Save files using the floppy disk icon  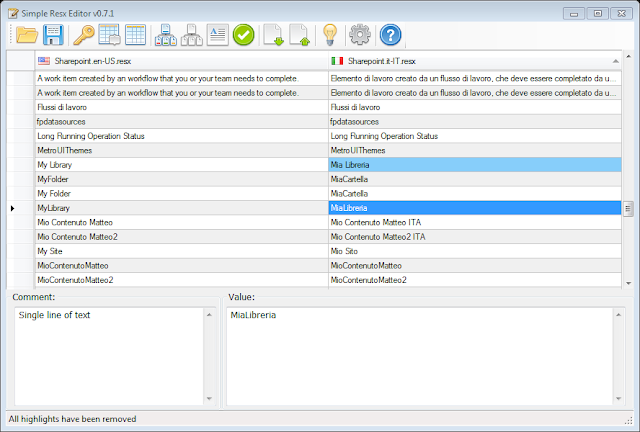(53, 35)
